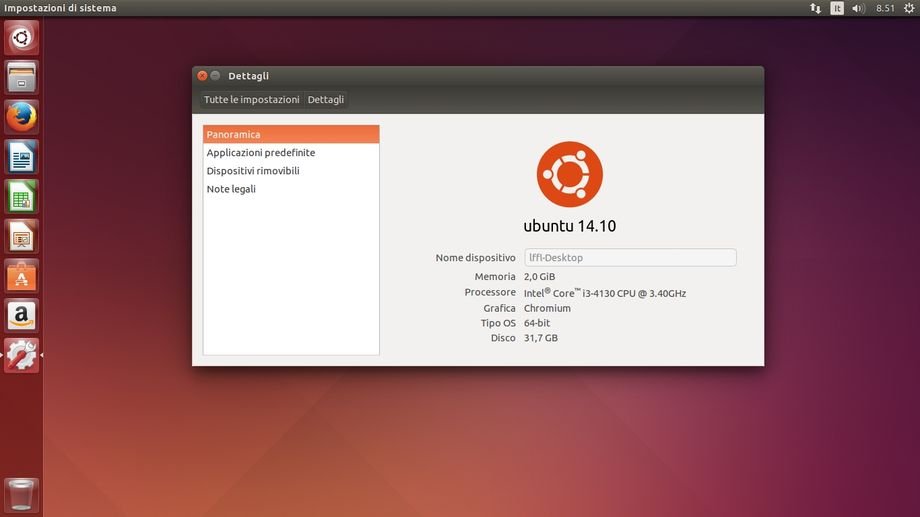Click the Nome dispositivo text field

pos(630,258)
